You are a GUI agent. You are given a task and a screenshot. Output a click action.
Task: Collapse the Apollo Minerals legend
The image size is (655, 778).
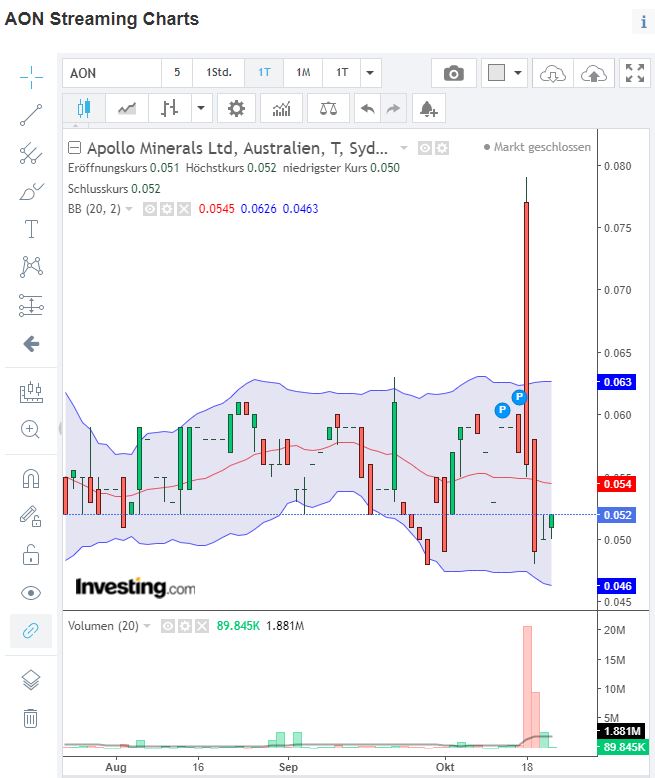pos(74,147)
